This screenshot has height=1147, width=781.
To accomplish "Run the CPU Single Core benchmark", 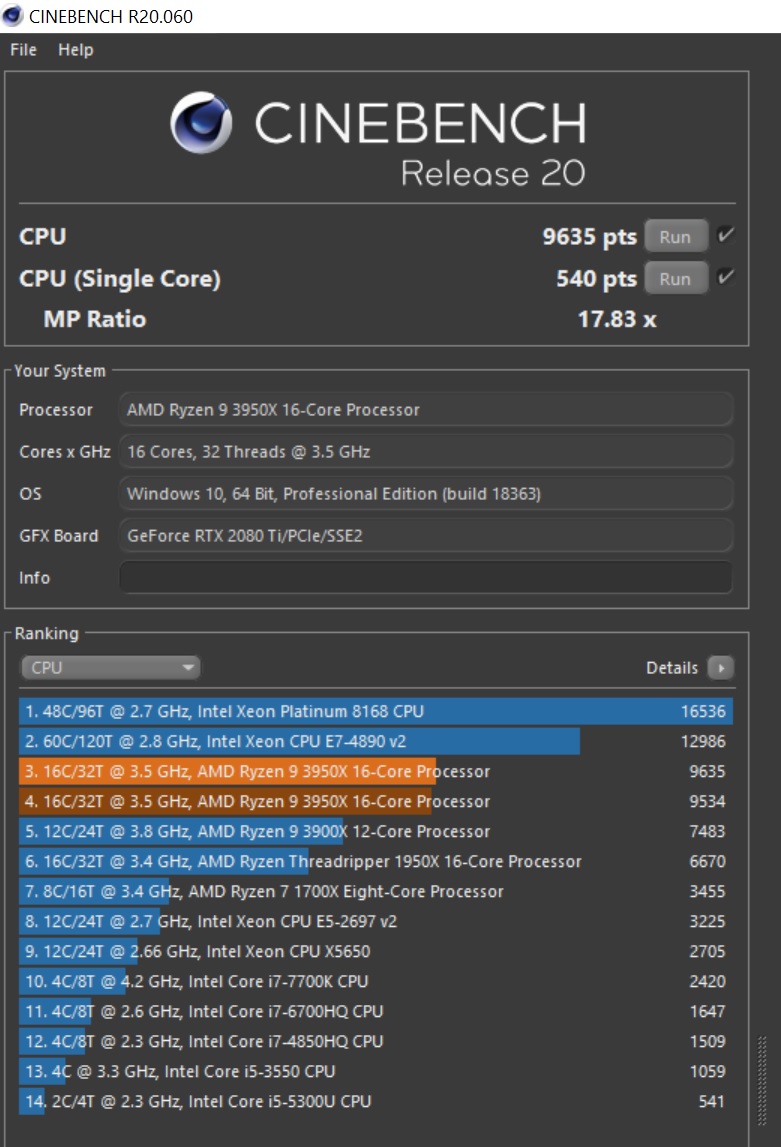I will click(676, 278).
